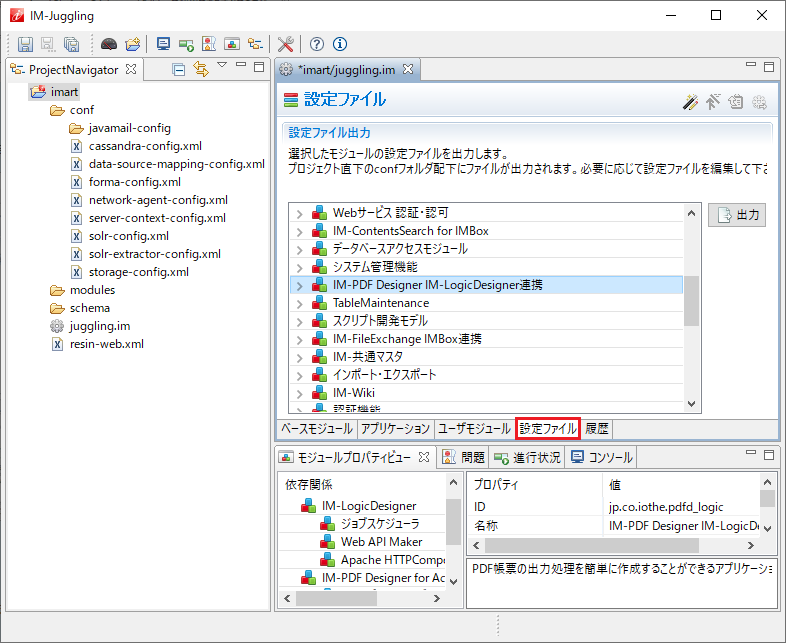Click the person module toolbar icon
The height and width of the screenshot is (643, 786).
209,44
